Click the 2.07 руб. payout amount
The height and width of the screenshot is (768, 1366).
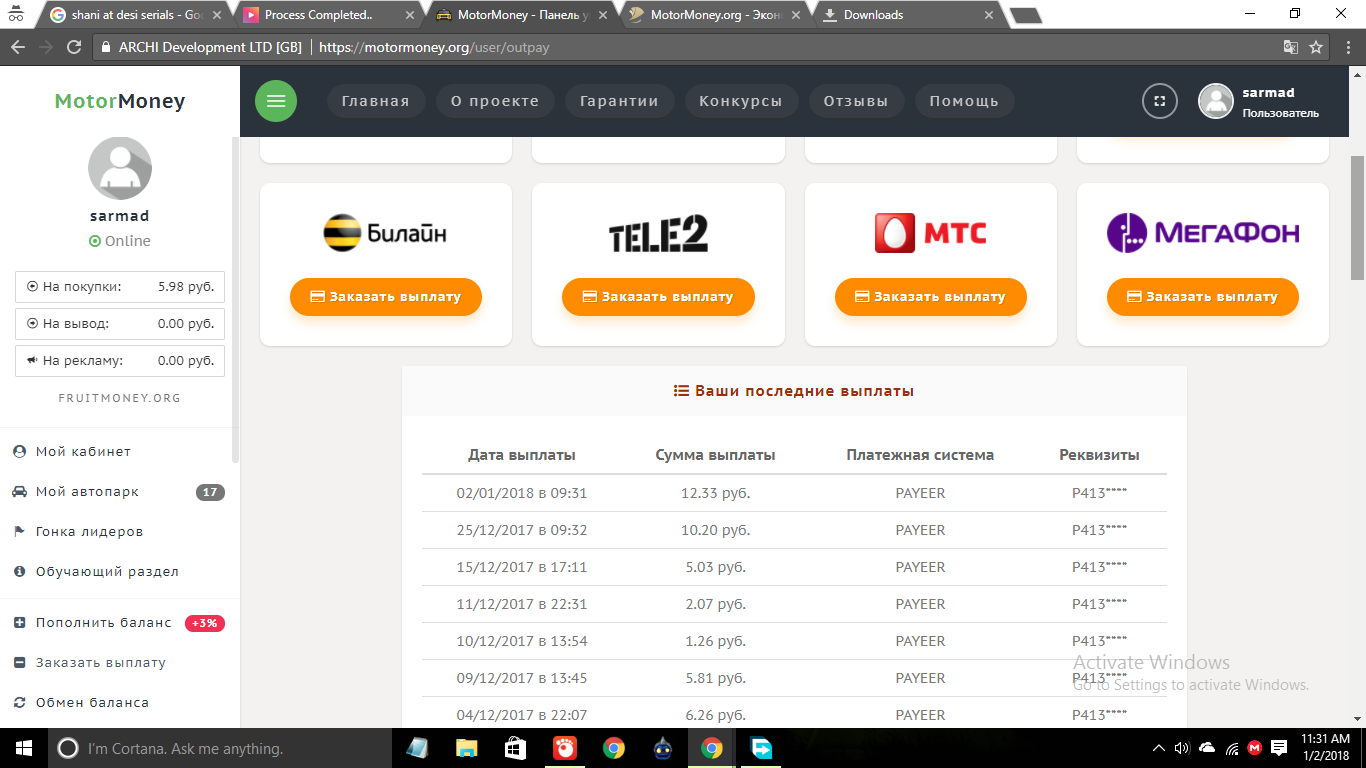tap(715, 604)
